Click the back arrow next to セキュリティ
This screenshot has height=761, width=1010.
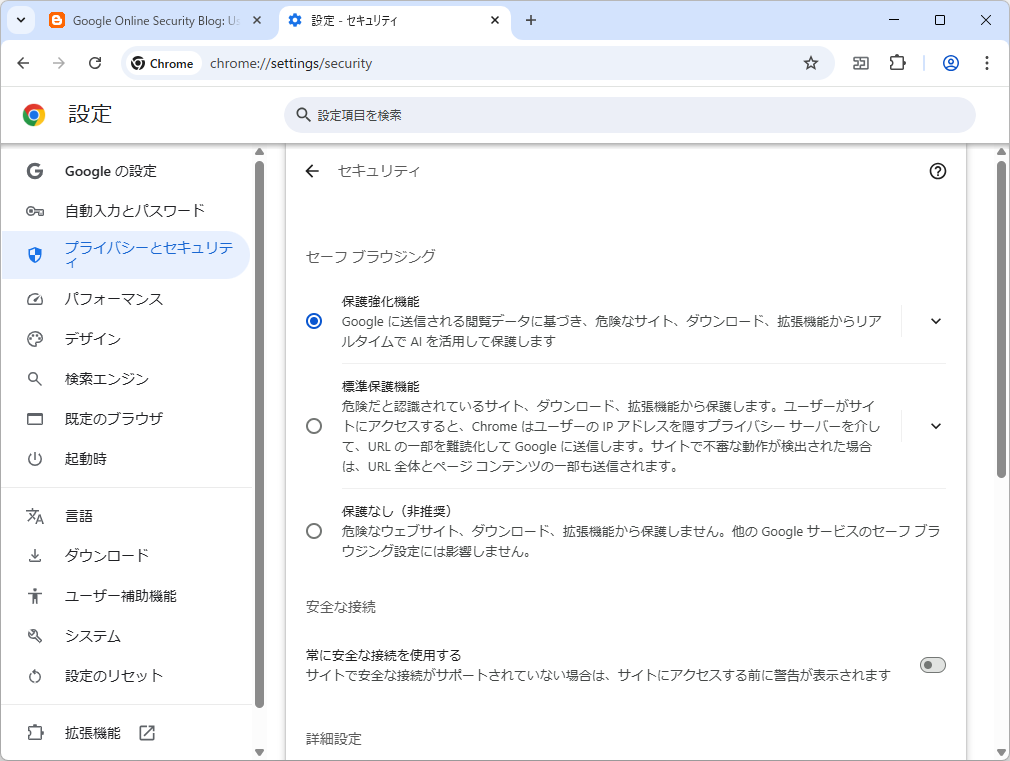[312, 171]
